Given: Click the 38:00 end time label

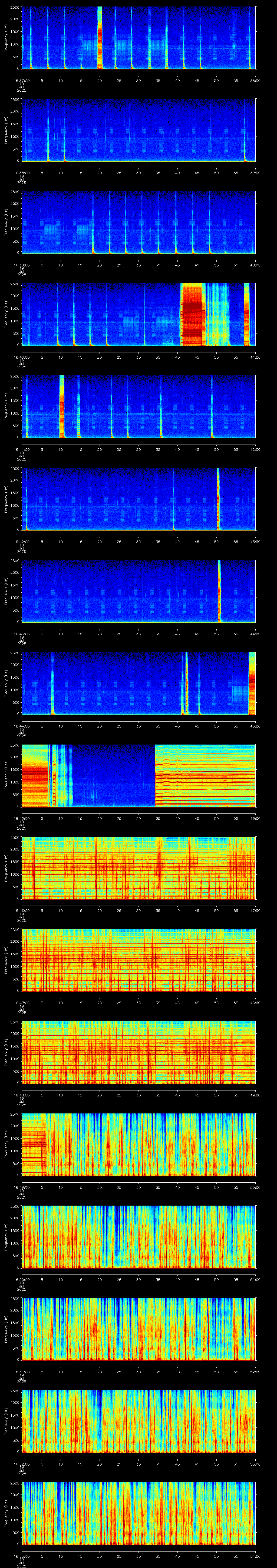Looking at the screenshot, I should [256, 80].
